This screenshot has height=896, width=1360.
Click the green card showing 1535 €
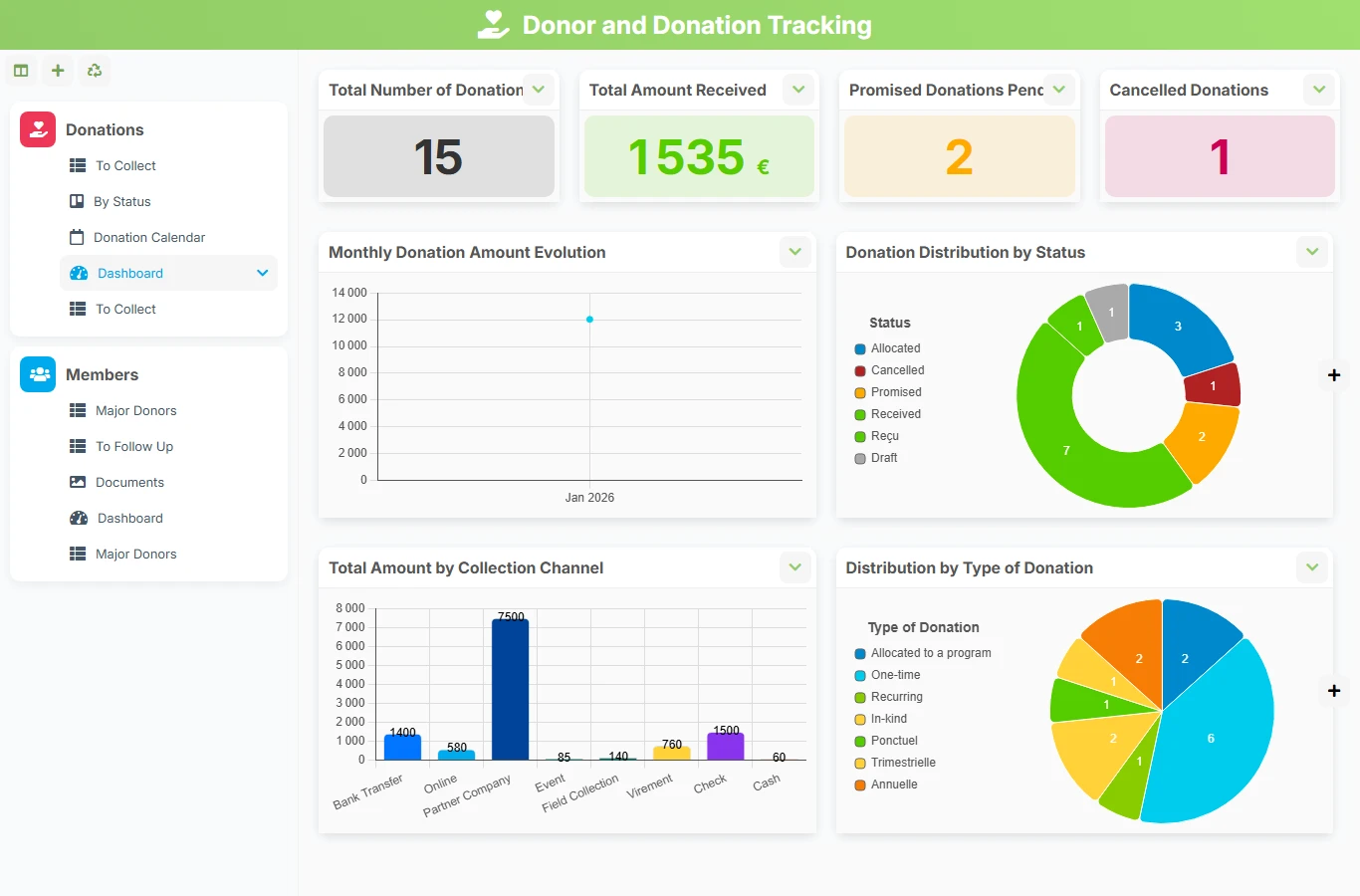click(x=699, y=156)
